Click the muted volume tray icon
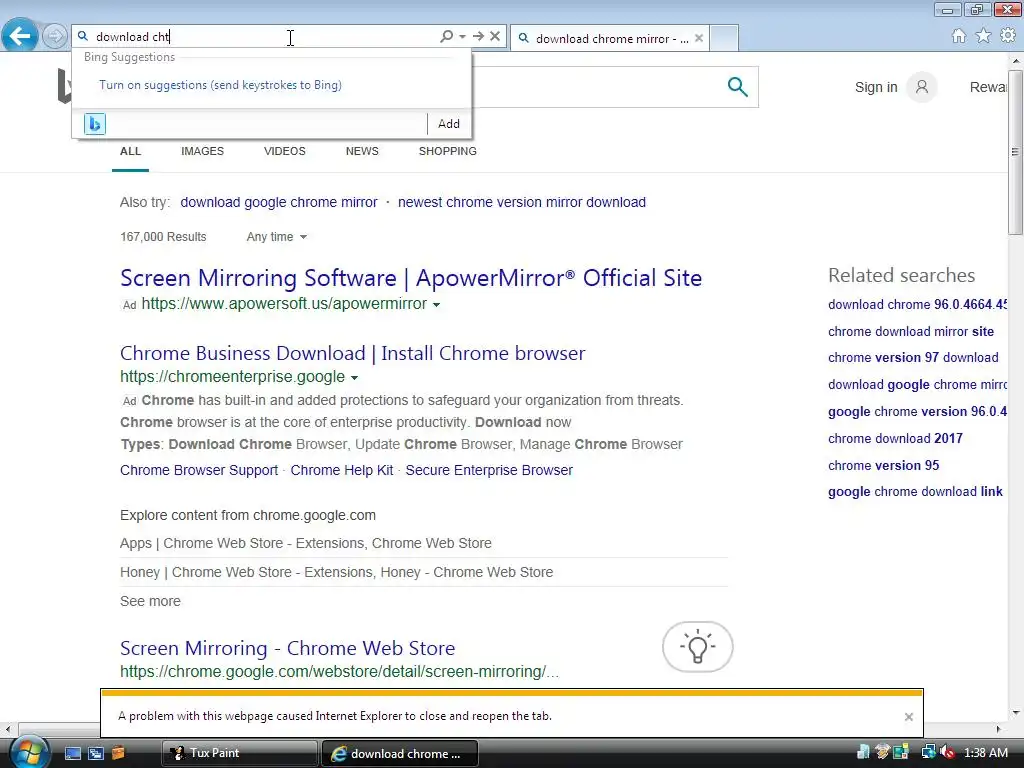The width and height of the screenshot is (1024, 768). [x=948, y=753]
